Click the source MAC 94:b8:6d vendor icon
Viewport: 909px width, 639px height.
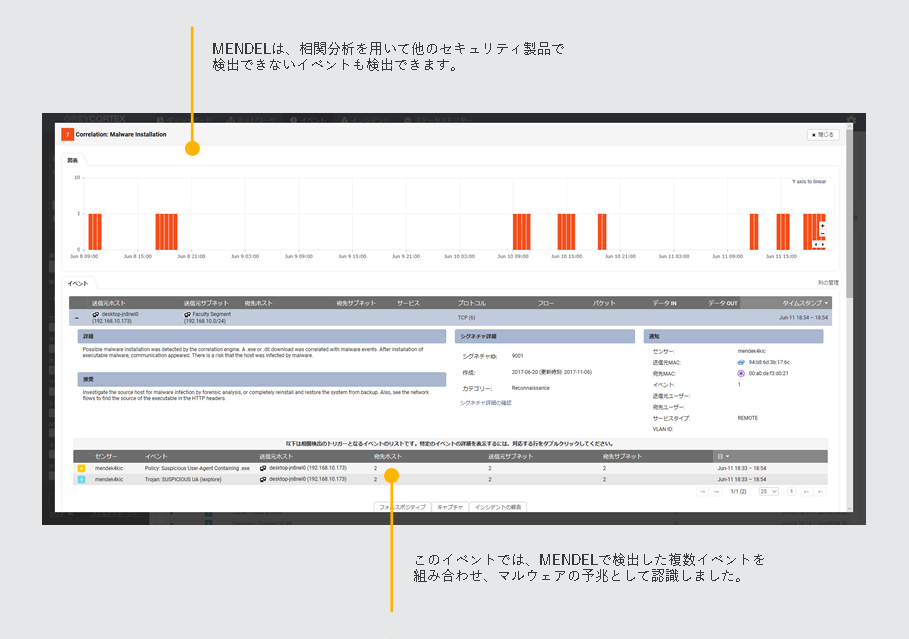[x=740, y=362]
